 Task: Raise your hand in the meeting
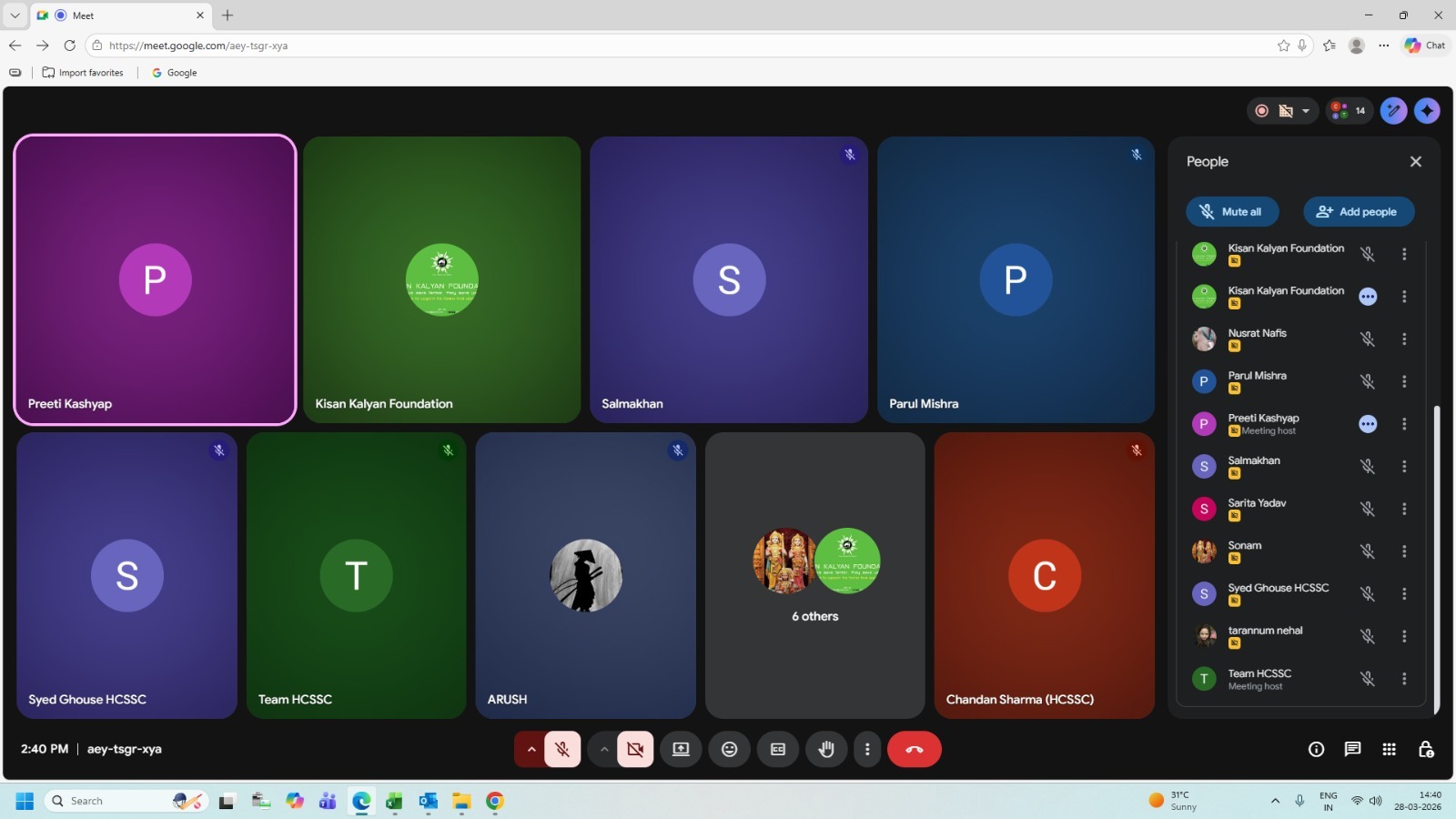pyautogui.click(x=826, y=749)
